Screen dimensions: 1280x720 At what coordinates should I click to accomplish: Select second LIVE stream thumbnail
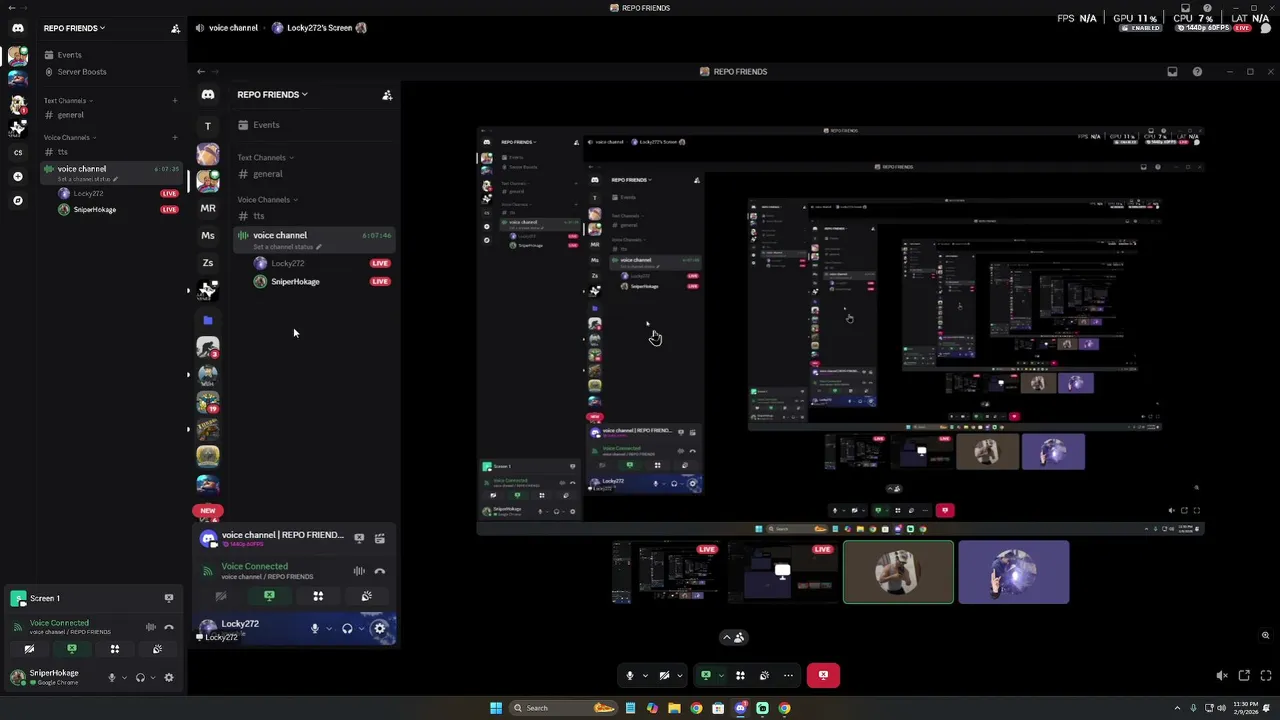click(x=783, y=572)
